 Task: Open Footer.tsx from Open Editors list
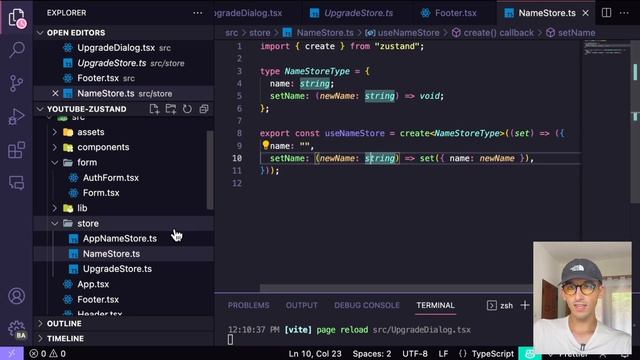124,78
